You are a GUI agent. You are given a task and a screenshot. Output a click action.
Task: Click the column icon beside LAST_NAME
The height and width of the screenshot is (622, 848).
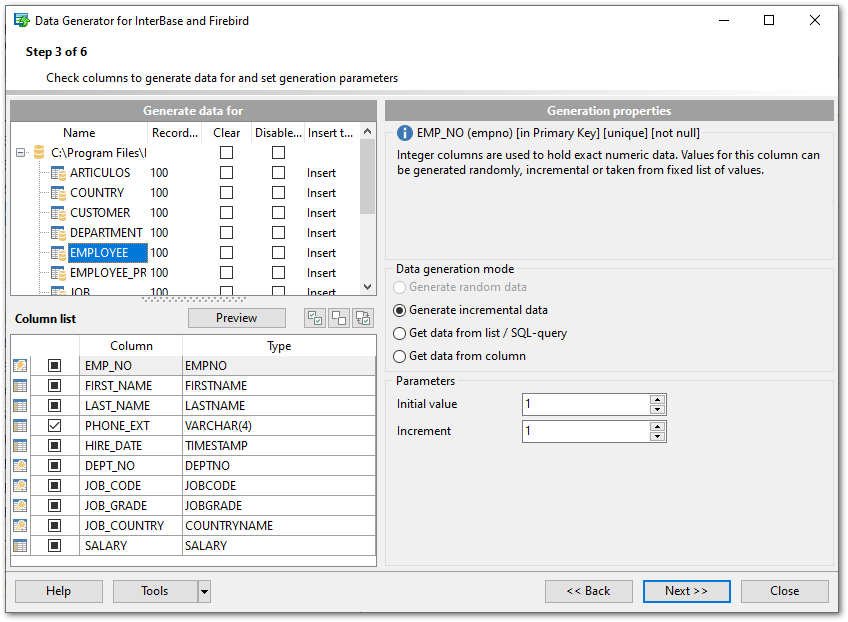coord(20,406)
